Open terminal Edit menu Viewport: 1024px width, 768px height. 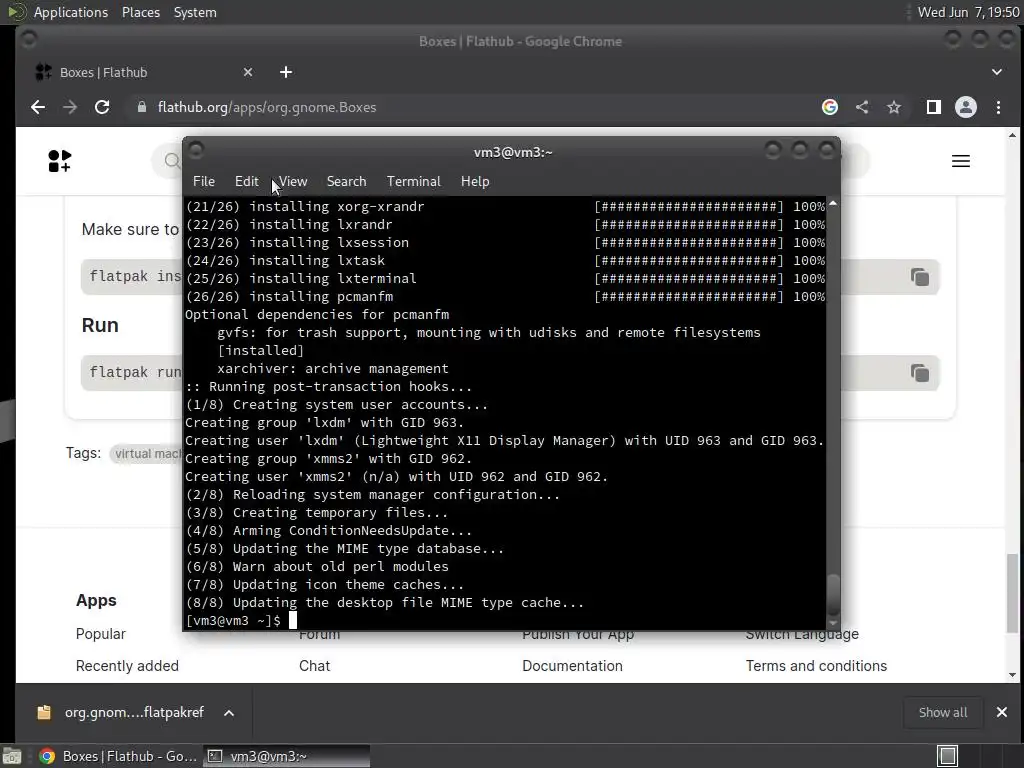point(246,182)
